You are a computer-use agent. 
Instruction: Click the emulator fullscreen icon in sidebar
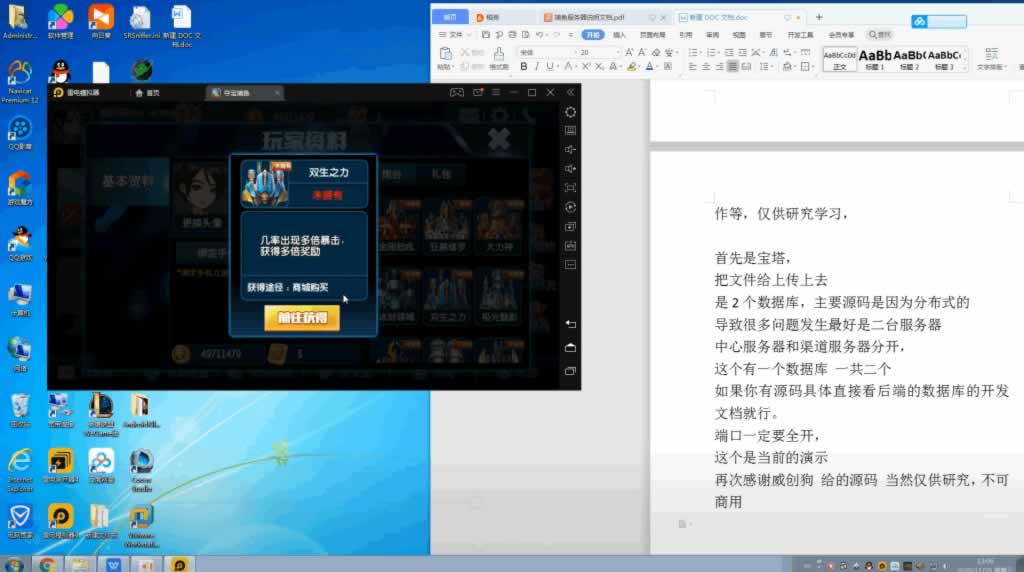pyautogui.click(x=570, y=187)
